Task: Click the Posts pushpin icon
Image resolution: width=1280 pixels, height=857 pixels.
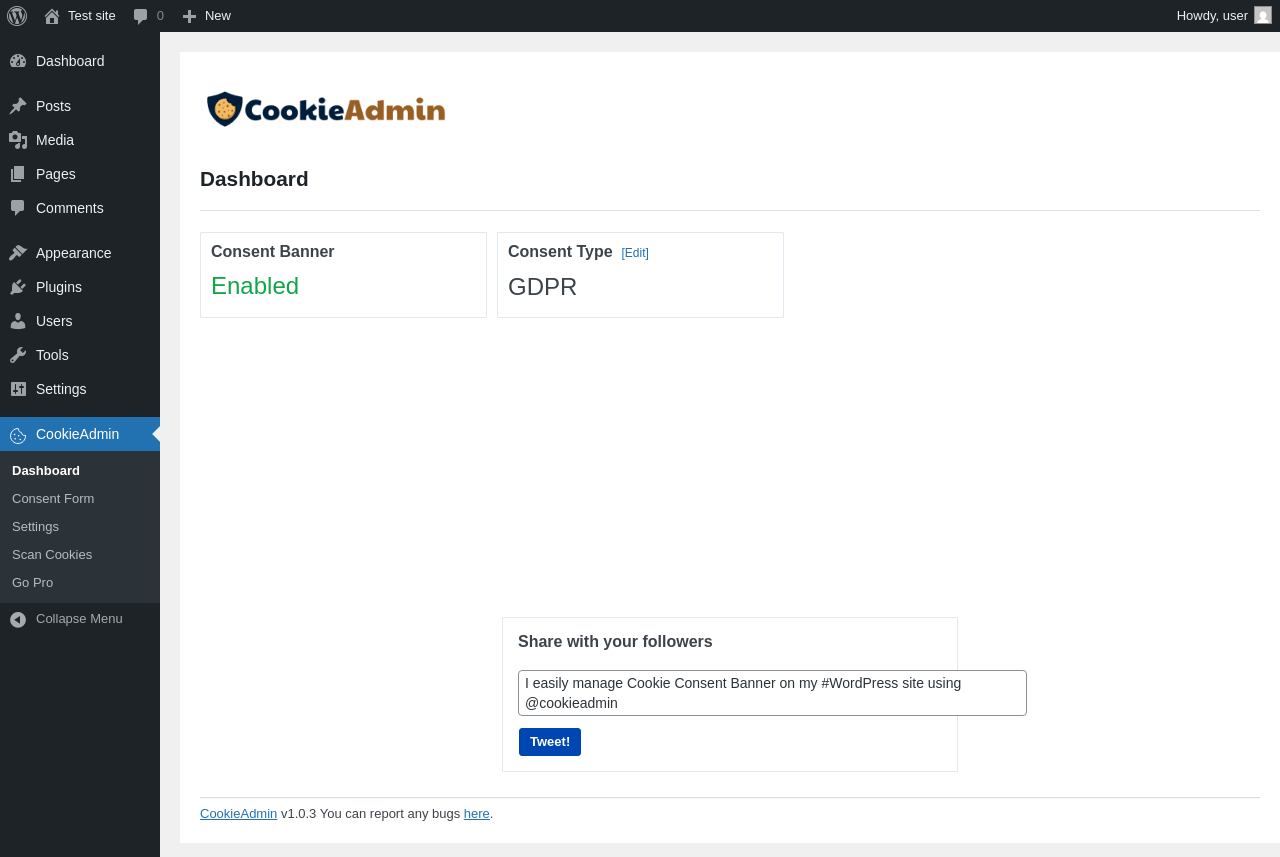Action: click(x=18, y=106)
